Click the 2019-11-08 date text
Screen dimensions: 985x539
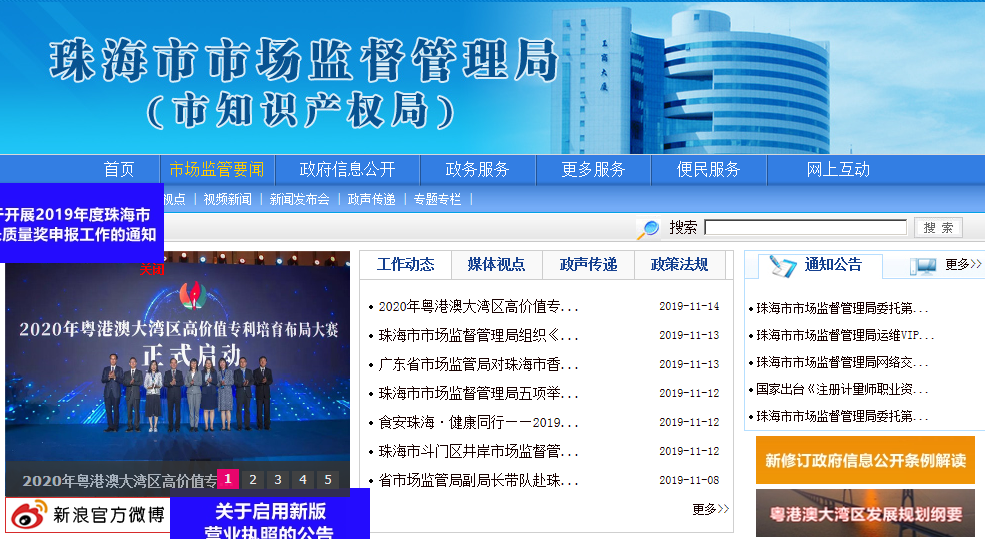[x=689, y=480]
